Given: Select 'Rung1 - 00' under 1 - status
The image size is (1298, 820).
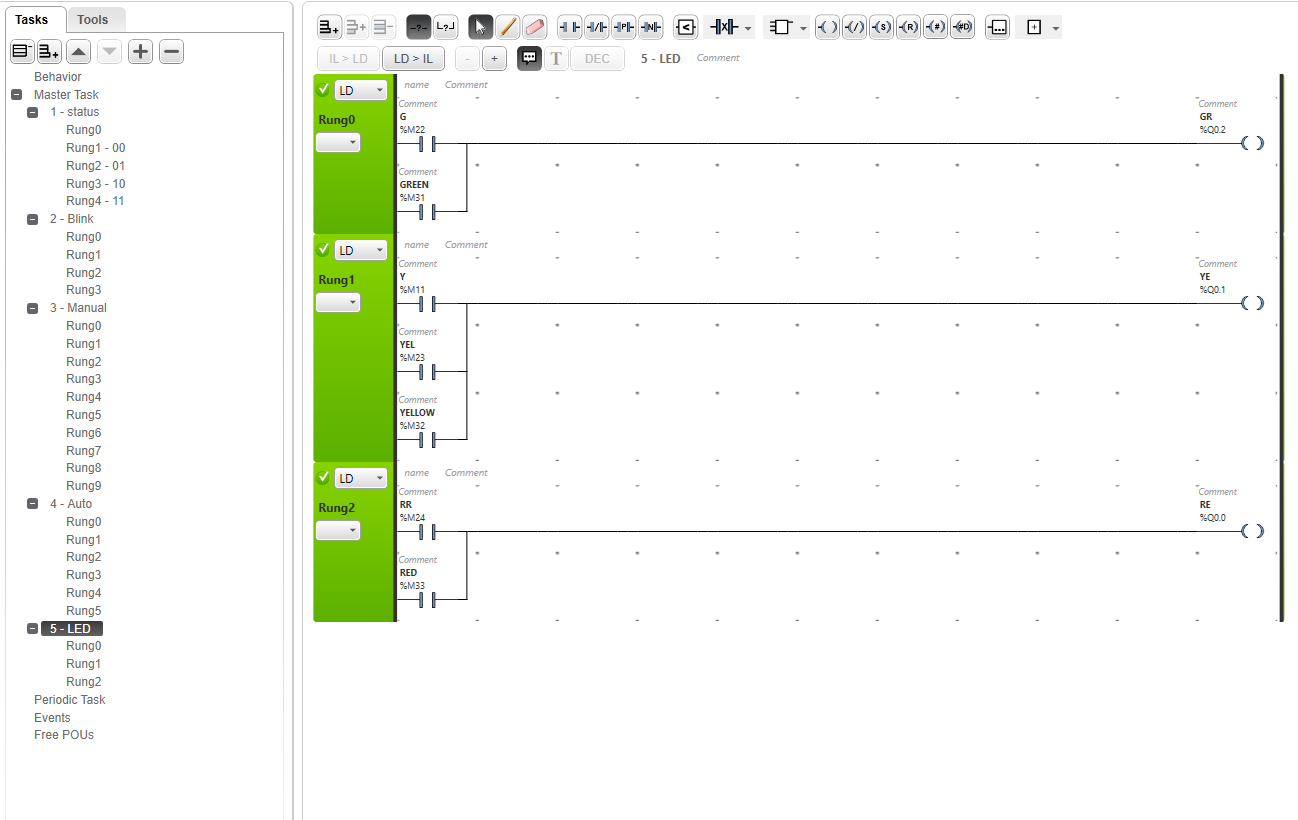Looking at the screenshot, I should click(x=96, y=148).
